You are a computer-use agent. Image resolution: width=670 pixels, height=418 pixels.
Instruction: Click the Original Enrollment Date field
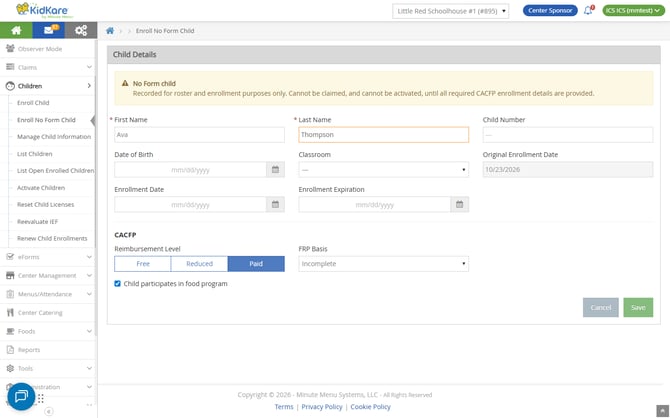(x=568, y=170)
